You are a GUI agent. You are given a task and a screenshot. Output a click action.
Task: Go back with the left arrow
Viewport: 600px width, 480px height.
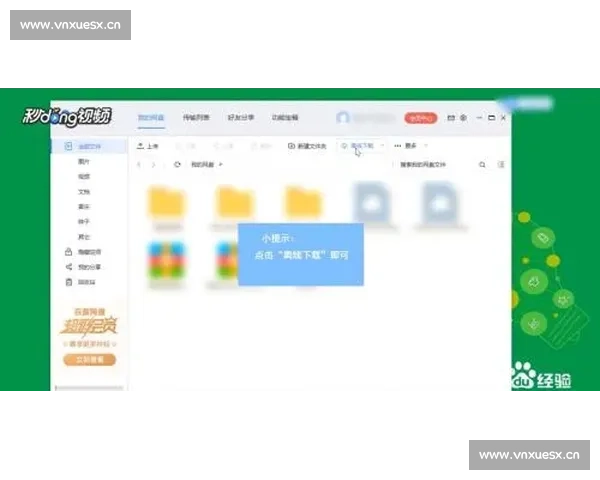pos(139,165)
